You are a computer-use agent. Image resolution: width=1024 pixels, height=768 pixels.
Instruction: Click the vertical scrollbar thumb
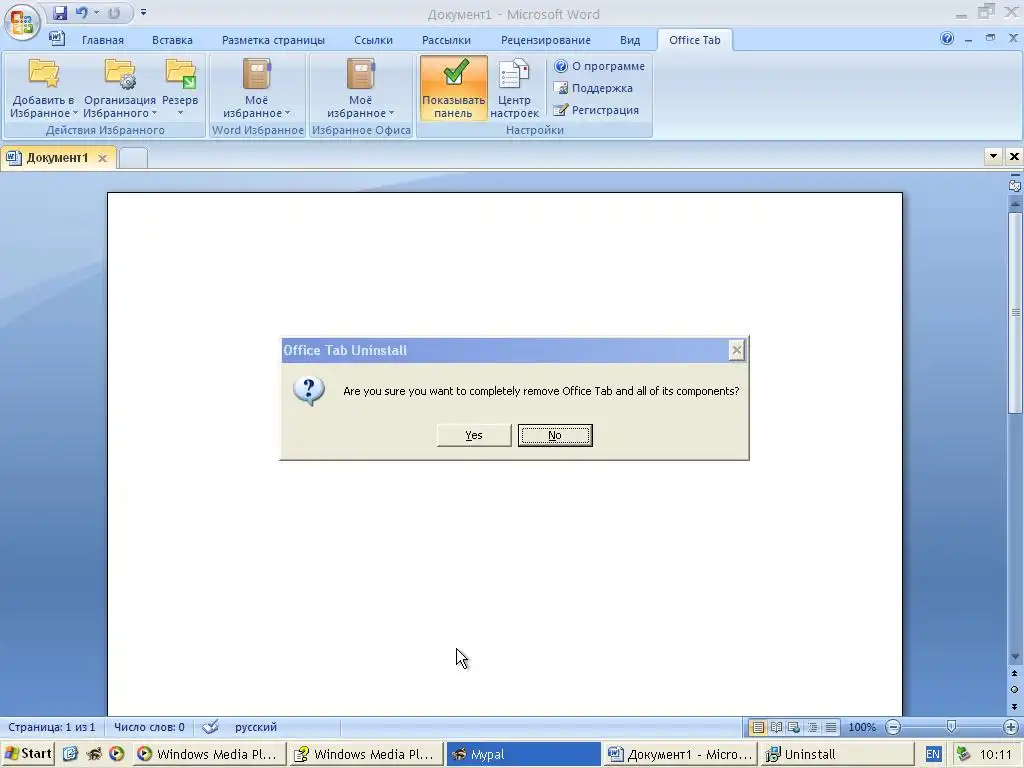point(1014,312)
